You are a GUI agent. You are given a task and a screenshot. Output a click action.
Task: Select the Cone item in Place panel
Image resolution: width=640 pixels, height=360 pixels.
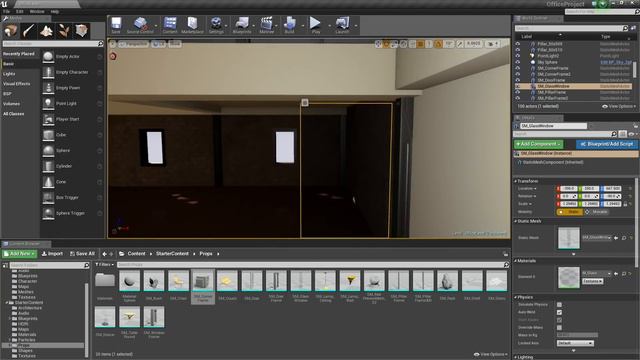[72, 182]
